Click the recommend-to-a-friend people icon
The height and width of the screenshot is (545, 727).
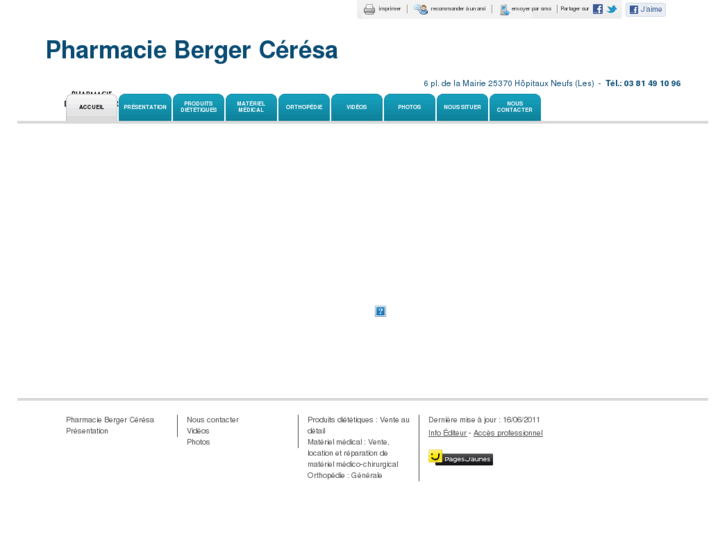[x=421, y=9]
